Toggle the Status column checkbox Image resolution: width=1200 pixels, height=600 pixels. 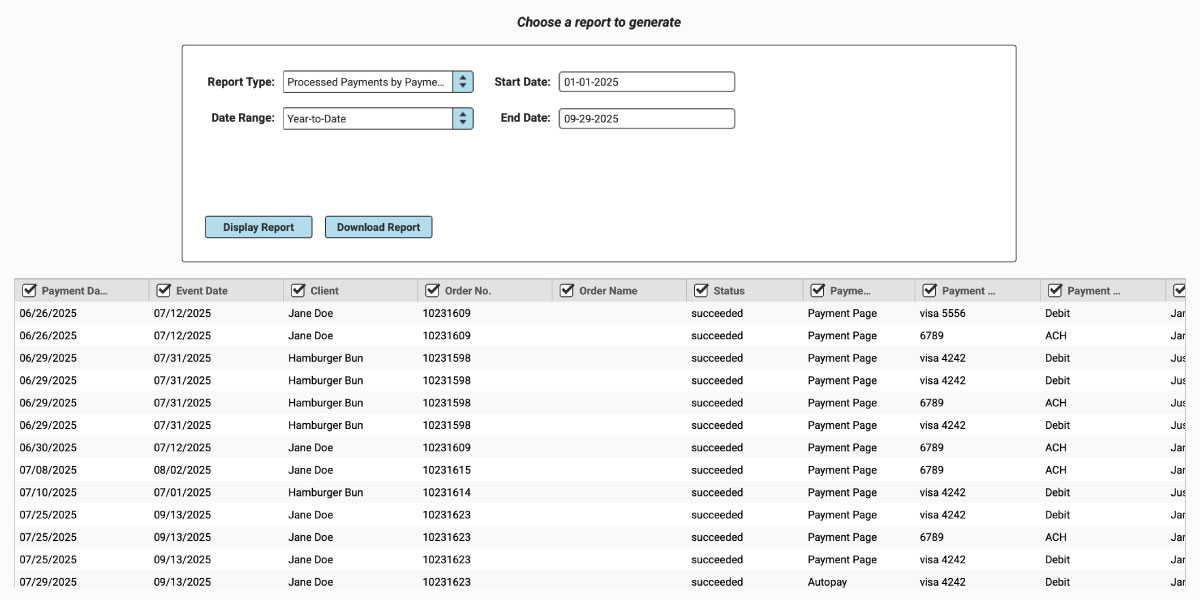(x=701, y=291)
